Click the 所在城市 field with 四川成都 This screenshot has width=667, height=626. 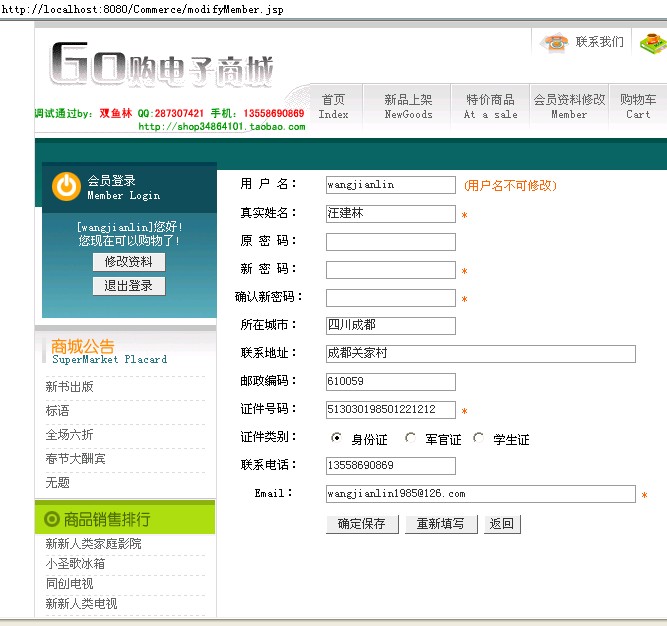point(391,326)
